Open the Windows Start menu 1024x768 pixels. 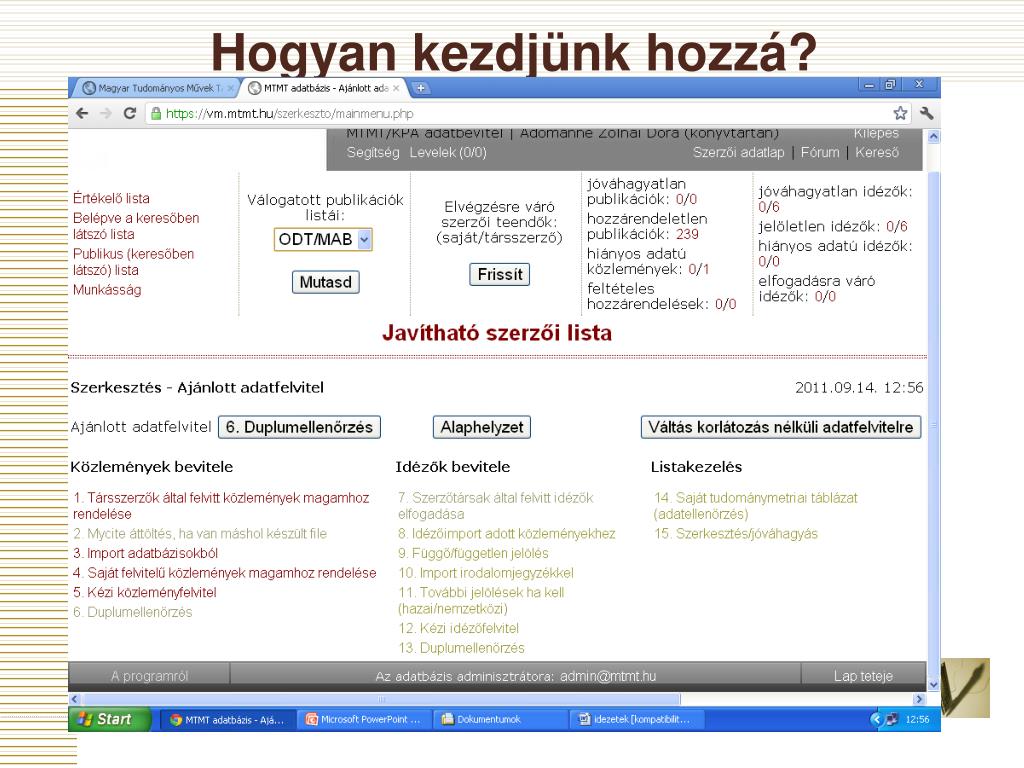coord(109,719)
